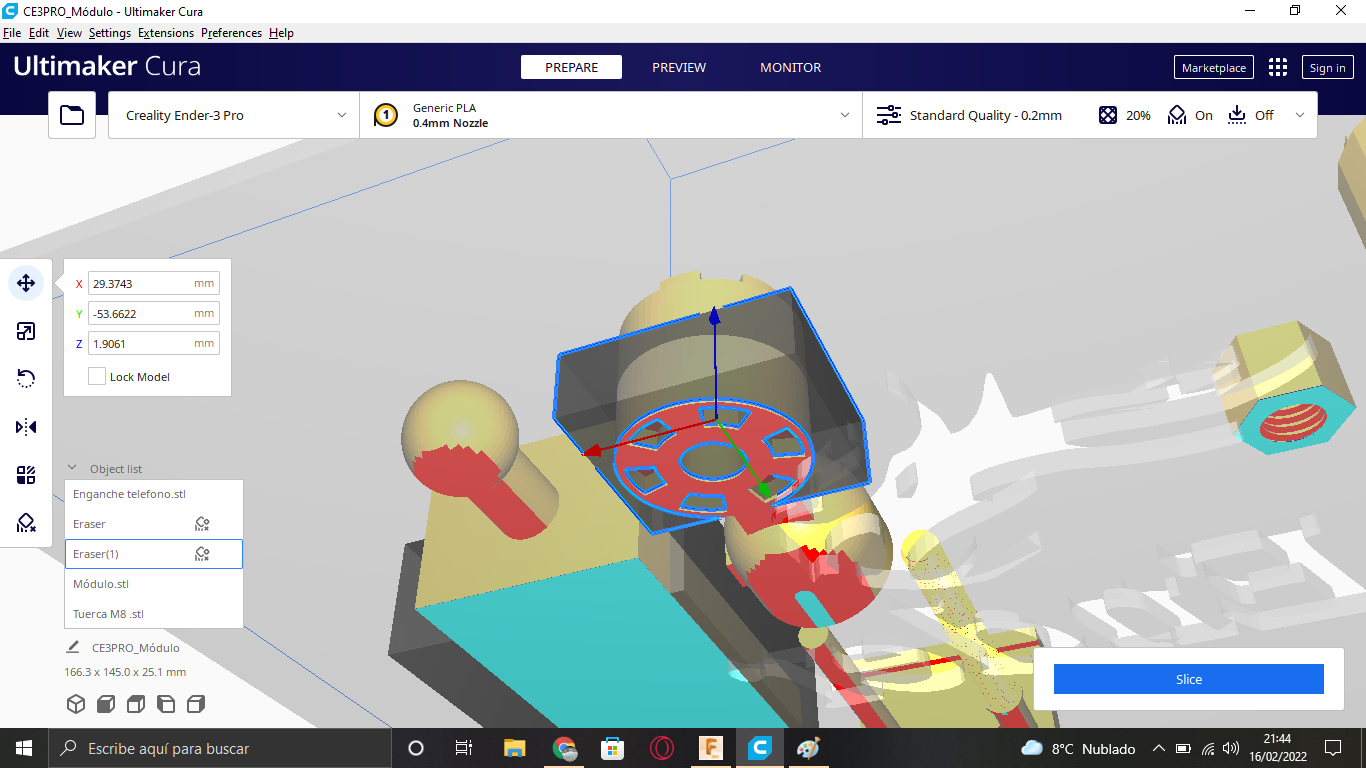Viewport: 1366px width, 768px height.
Task: Expand the print settings panel chevron
Action: [1300, 115]
